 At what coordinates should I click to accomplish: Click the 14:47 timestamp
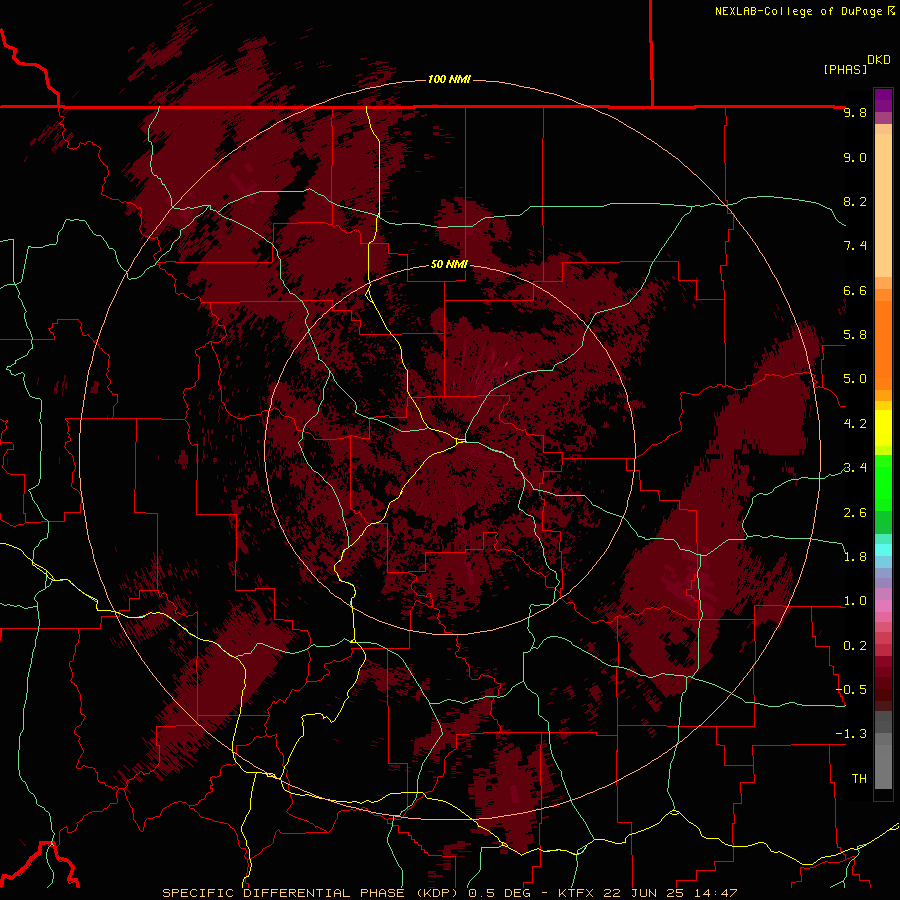tap(718, 893)
